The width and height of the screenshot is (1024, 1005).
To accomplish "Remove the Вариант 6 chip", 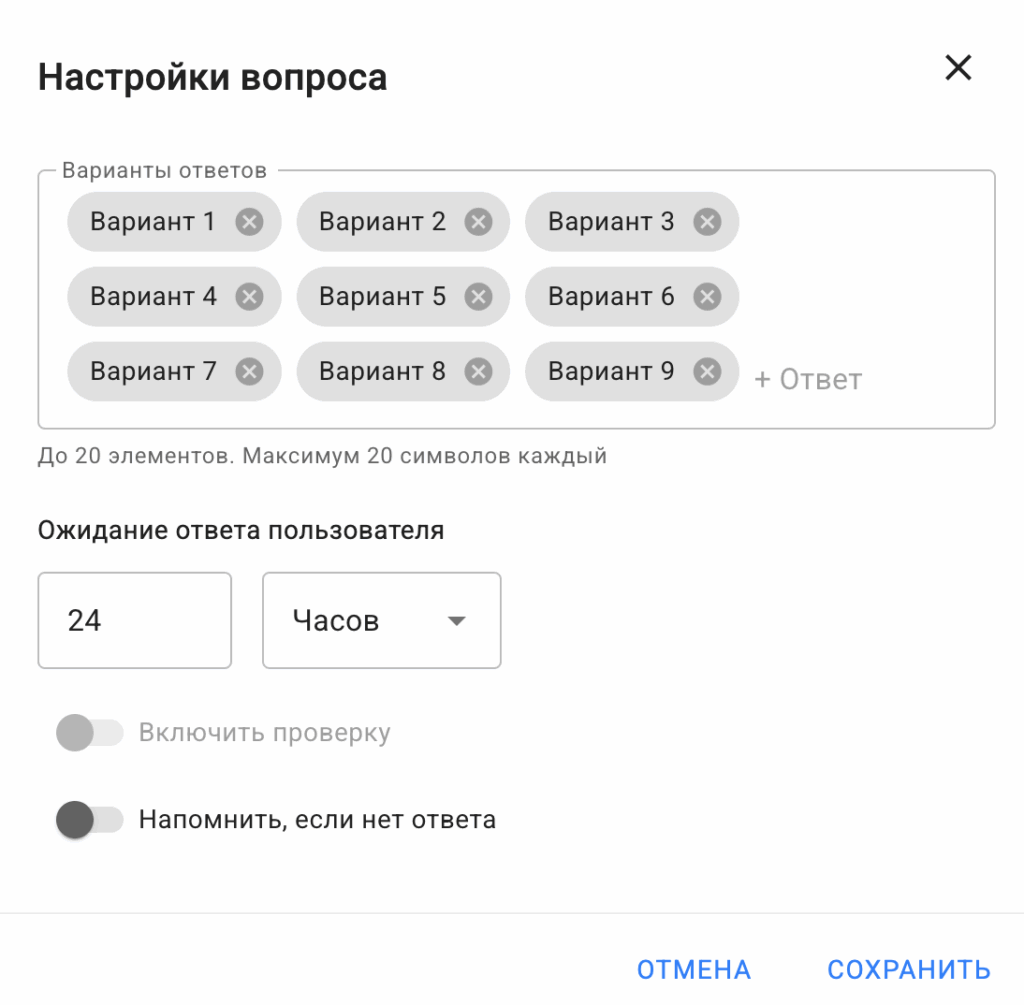I will coord(707,297).
